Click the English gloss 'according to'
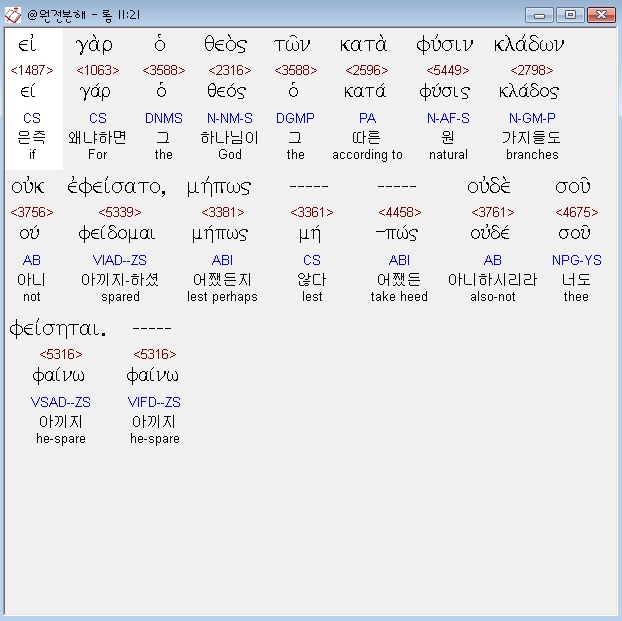This screenshot has height=621, width=622. pos(367,154)
